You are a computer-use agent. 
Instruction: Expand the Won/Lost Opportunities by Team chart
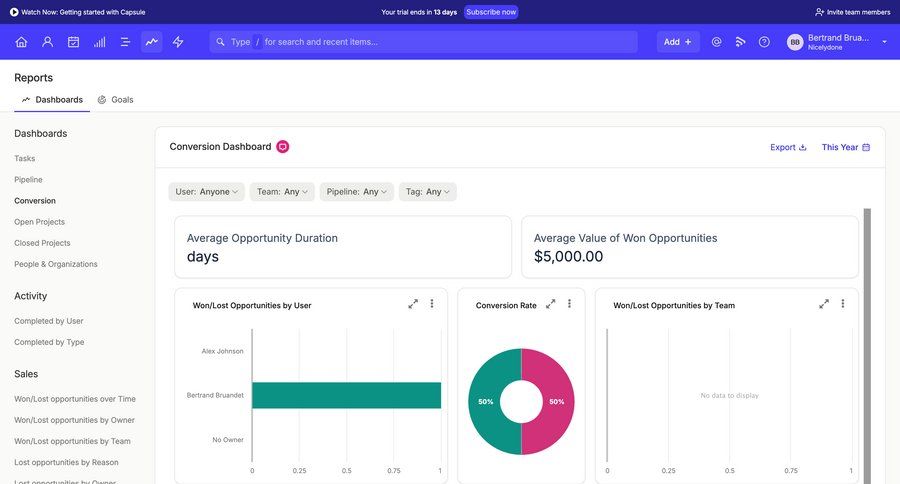[x=824, y=304]
